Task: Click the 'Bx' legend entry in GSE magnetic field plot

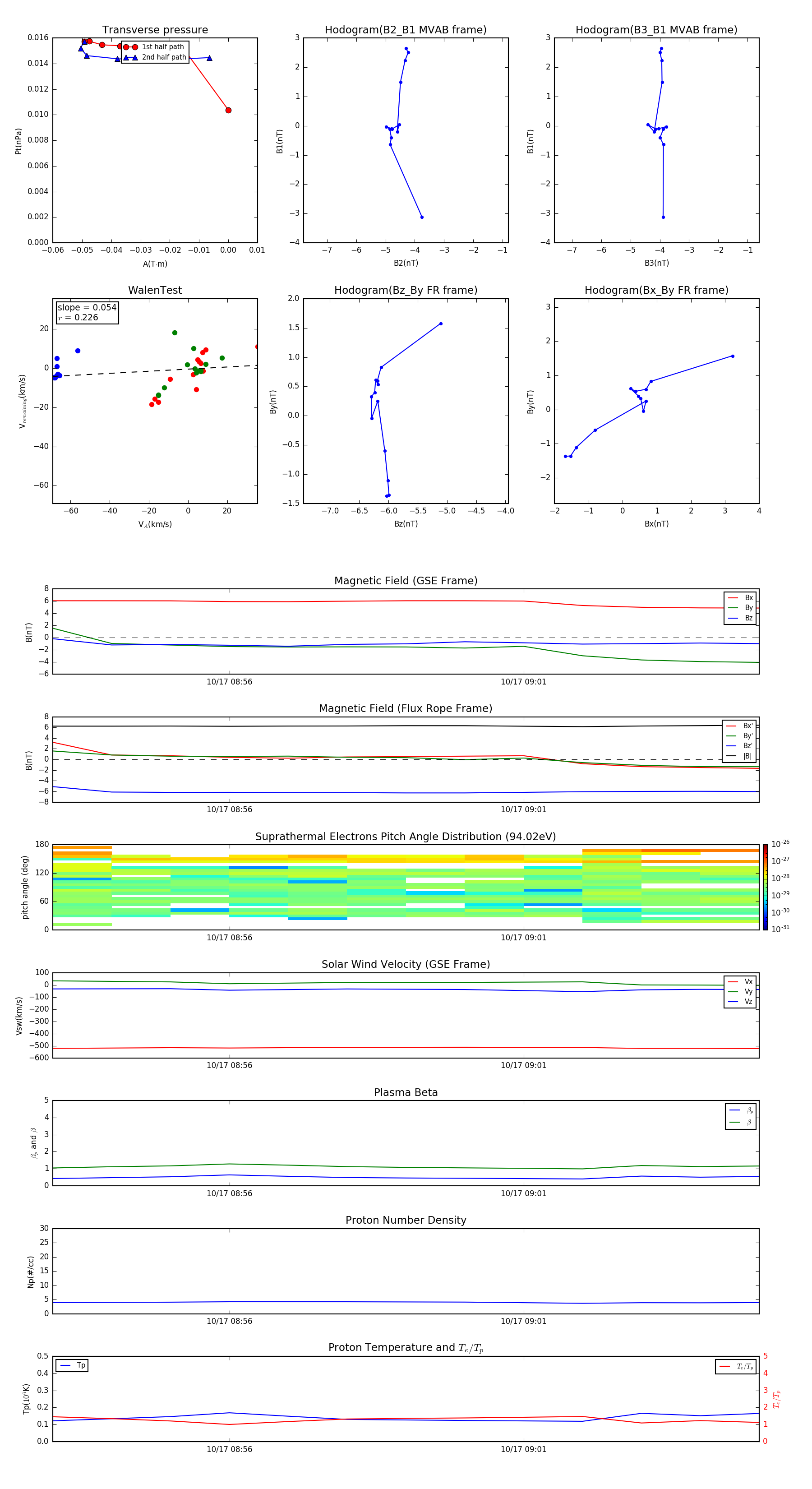Action: point(740,598)
